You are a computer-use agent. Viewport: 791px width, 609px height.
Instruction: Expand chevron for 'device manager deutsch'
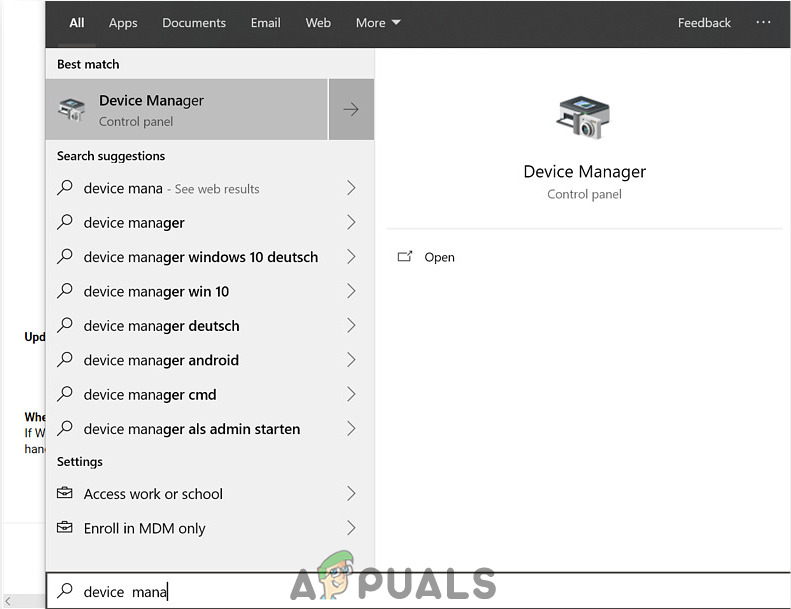[351, 325]
